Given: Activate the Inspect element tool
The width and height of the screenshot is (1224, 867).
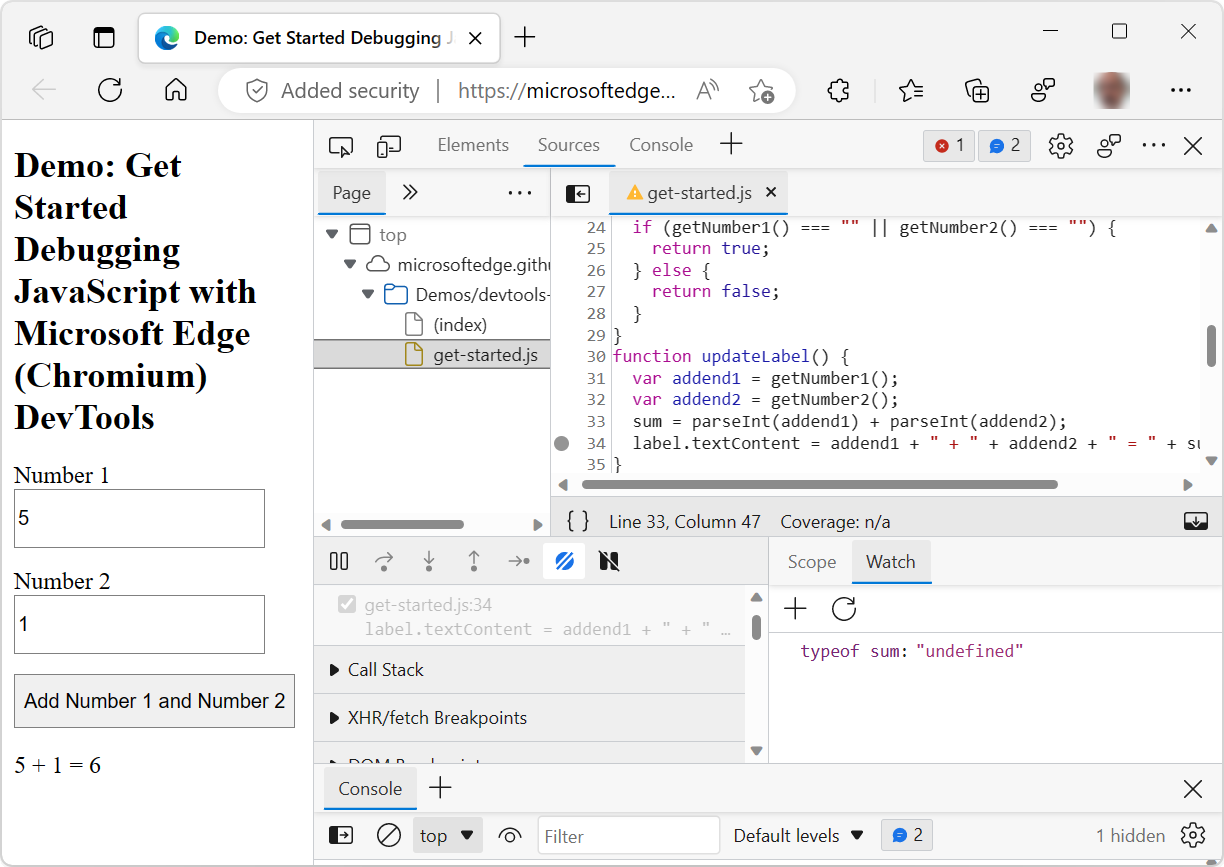Looking at the screenshot, I should pos(341,146).
